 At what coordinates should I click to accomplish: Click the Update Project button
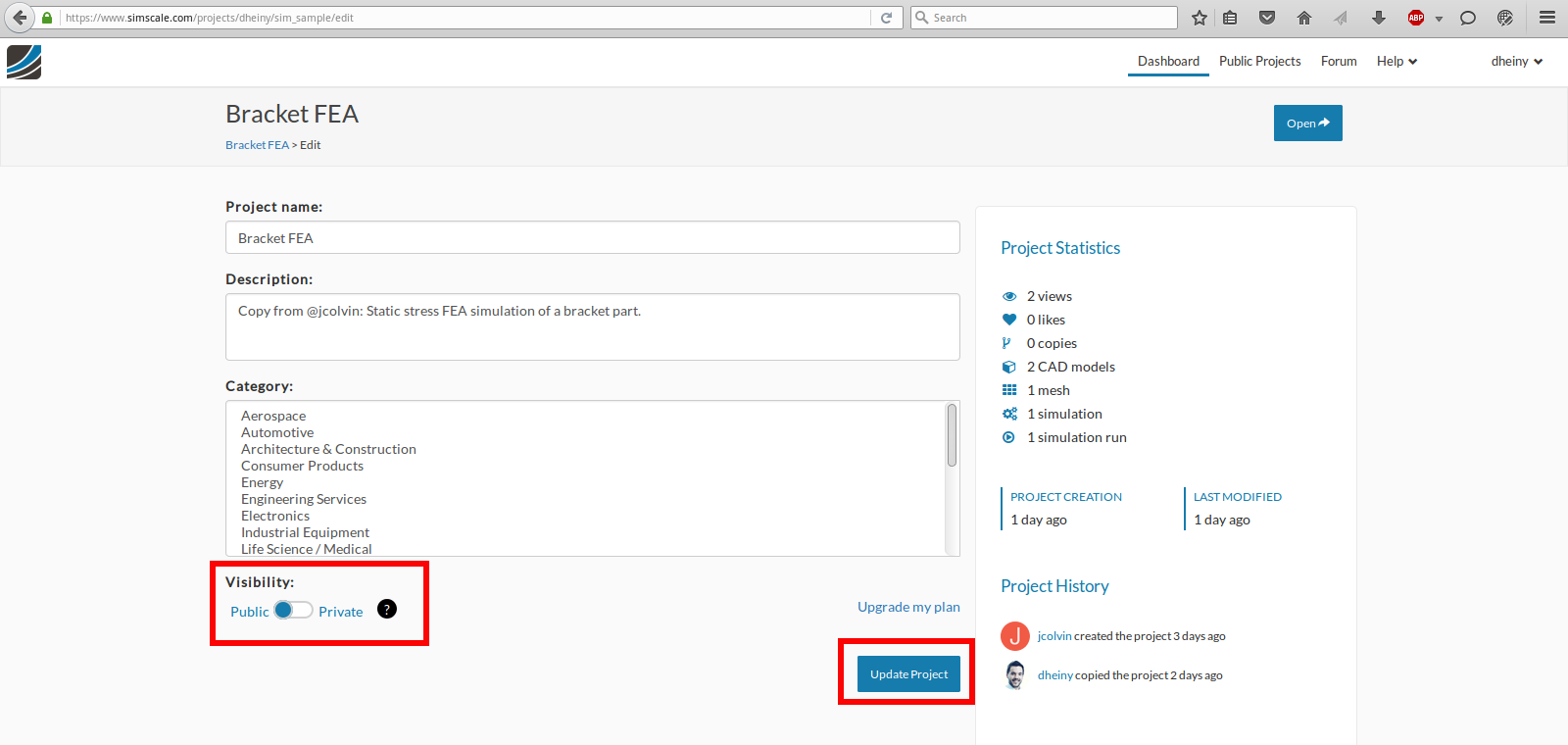click(908, 673)
